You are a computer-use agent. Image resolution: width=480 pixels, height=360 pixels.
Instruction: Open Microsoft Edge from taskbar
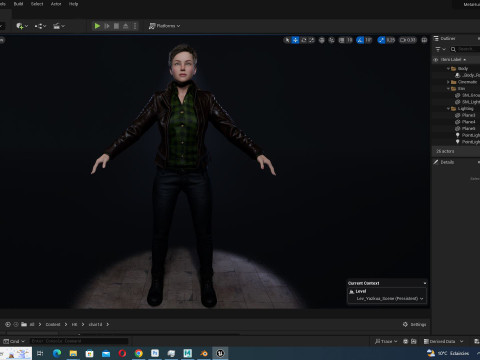pyautogui.click(x=57, y=353)
